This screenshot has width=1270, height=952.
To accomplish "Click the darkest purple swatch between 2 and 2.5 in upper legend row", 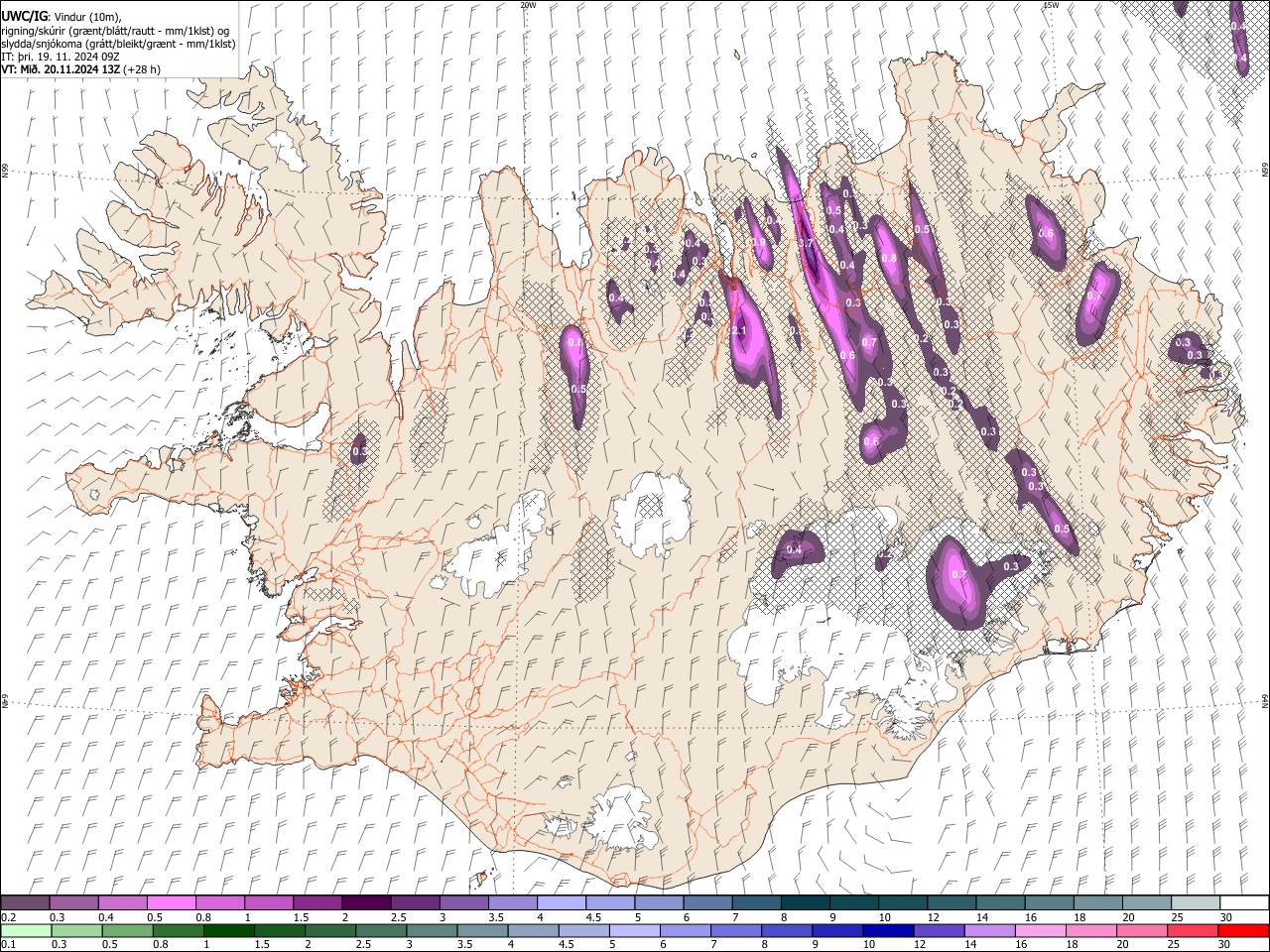I will [x=365, y=902].
